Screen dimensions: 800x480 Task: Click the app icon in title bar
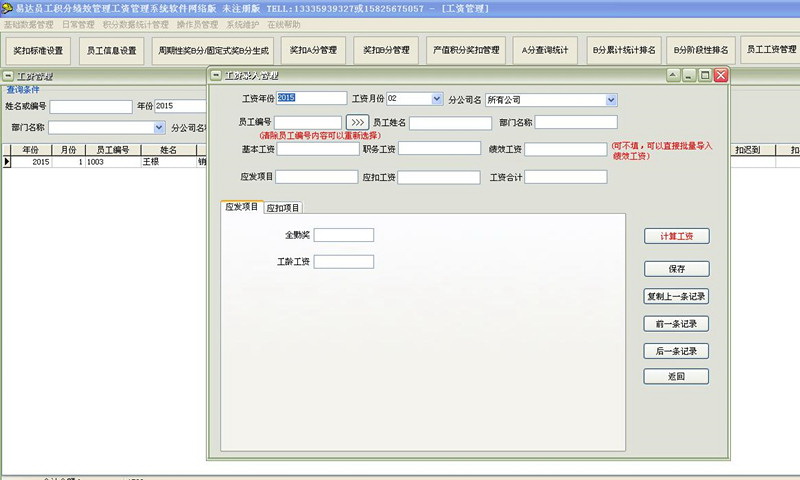pos(7,8)
